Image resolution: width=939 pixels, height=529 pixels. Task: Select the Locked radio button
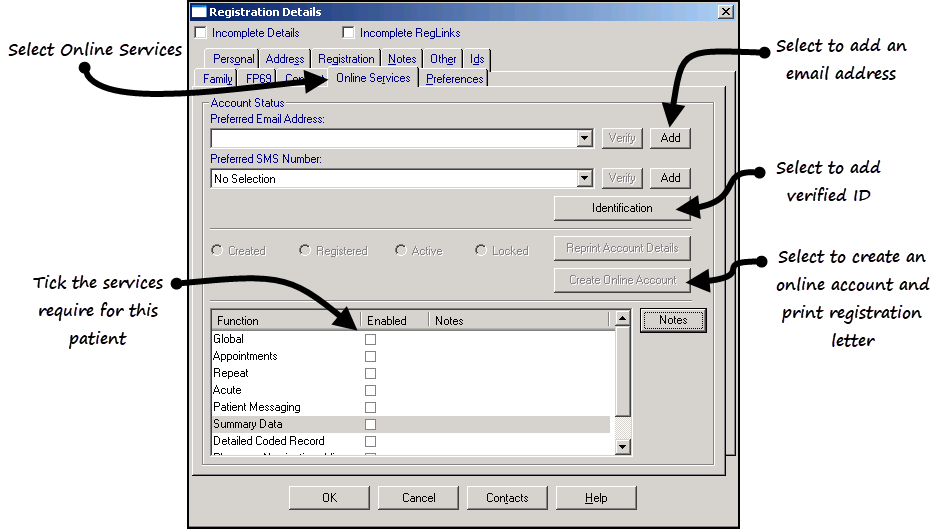point(481,250)
